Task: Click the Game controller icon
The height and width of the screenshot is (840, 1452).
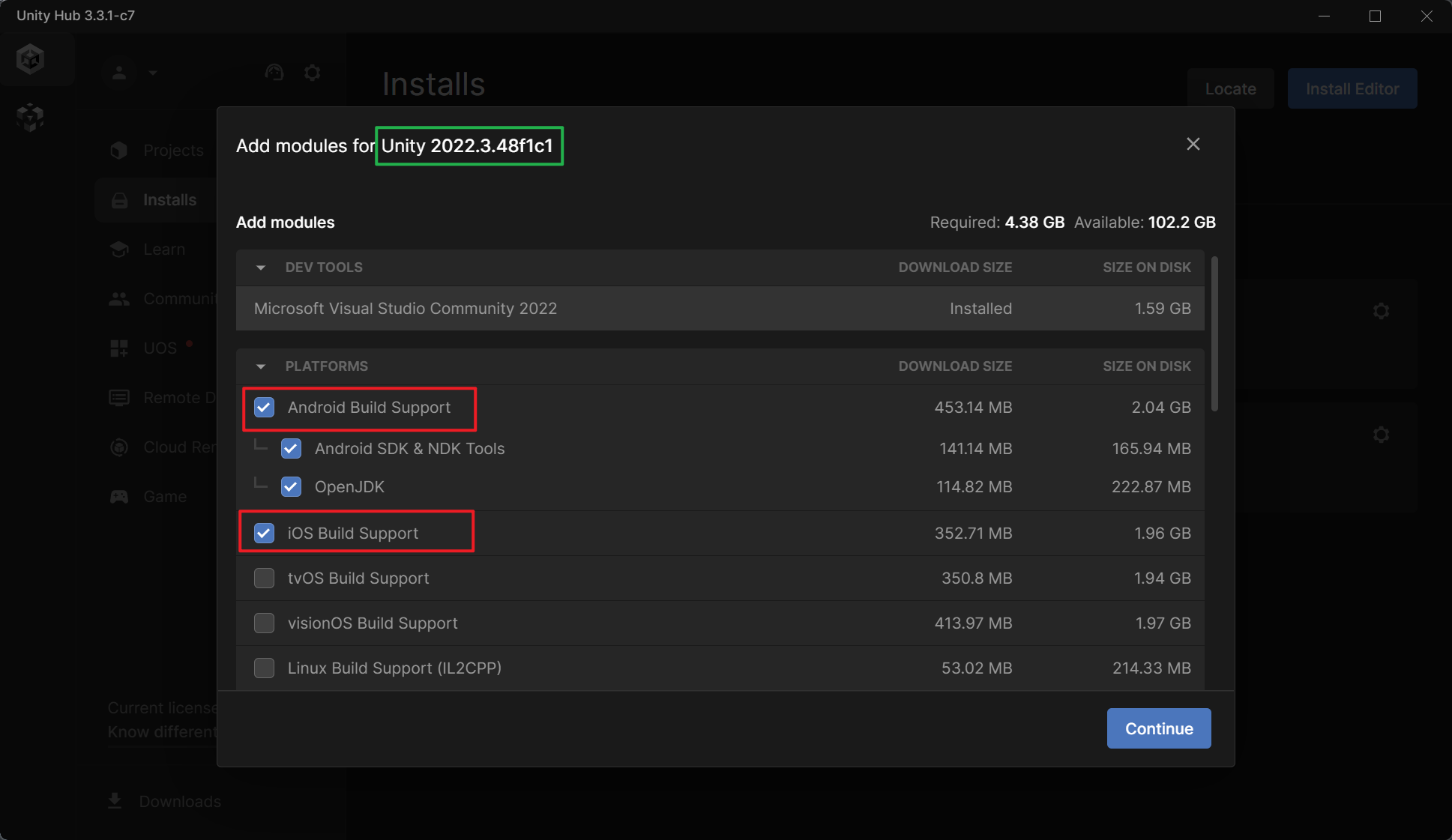Action: click(x=119, y=497)
